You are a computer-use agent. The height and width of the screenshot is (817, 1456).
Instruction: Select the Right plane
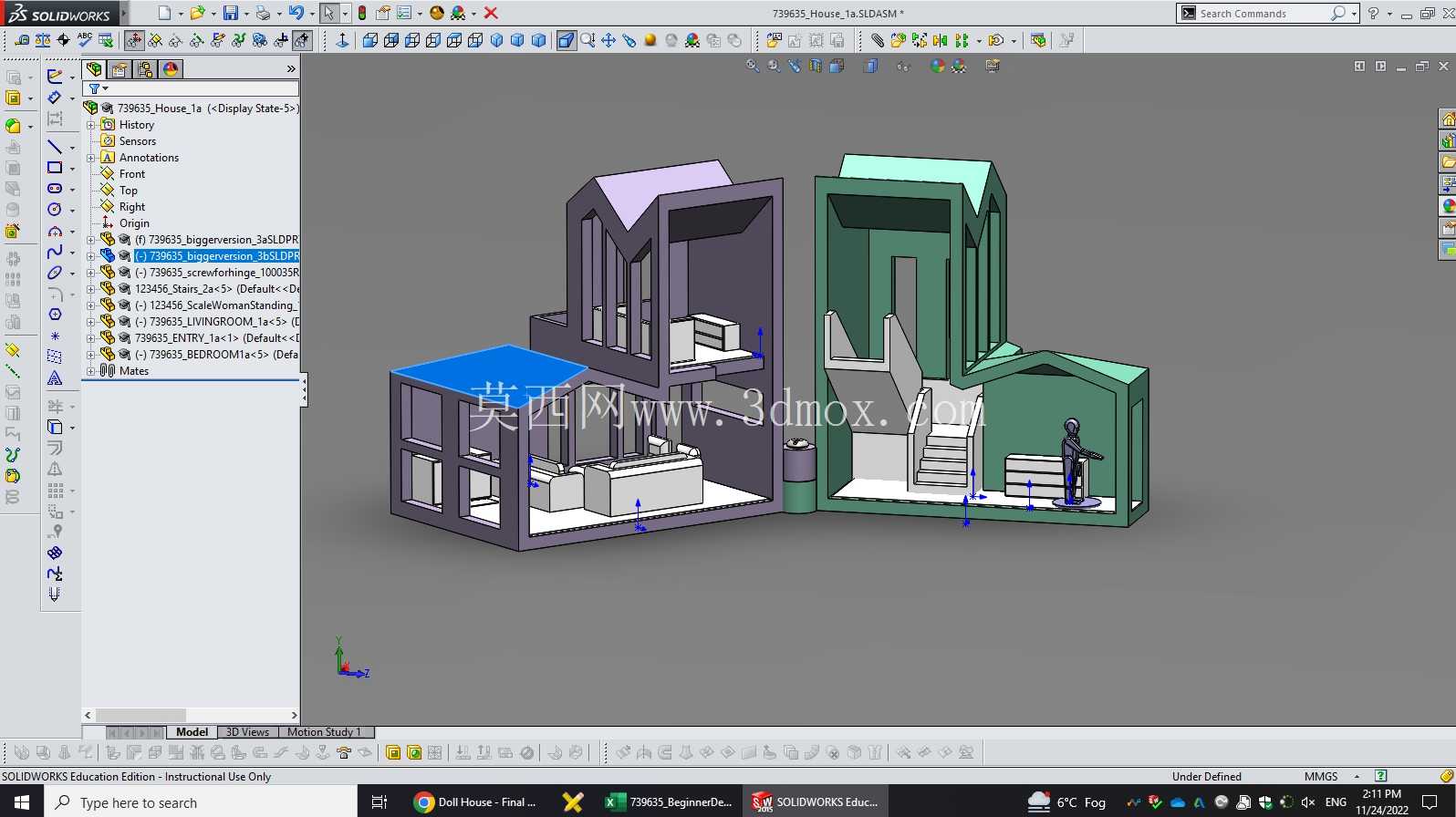132,207
